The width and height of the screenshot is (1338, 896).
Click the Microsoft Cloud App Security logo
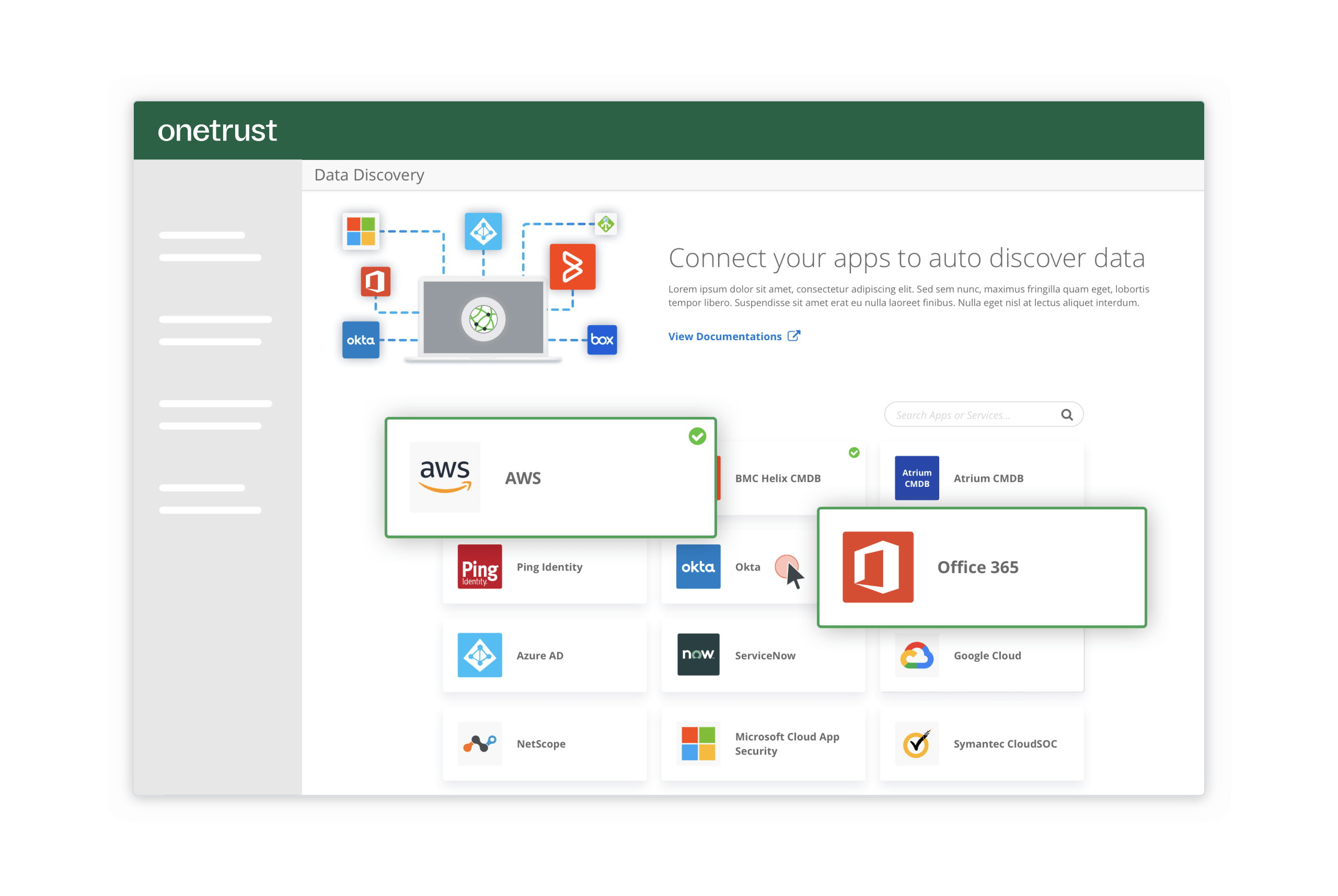coord(698,743)
